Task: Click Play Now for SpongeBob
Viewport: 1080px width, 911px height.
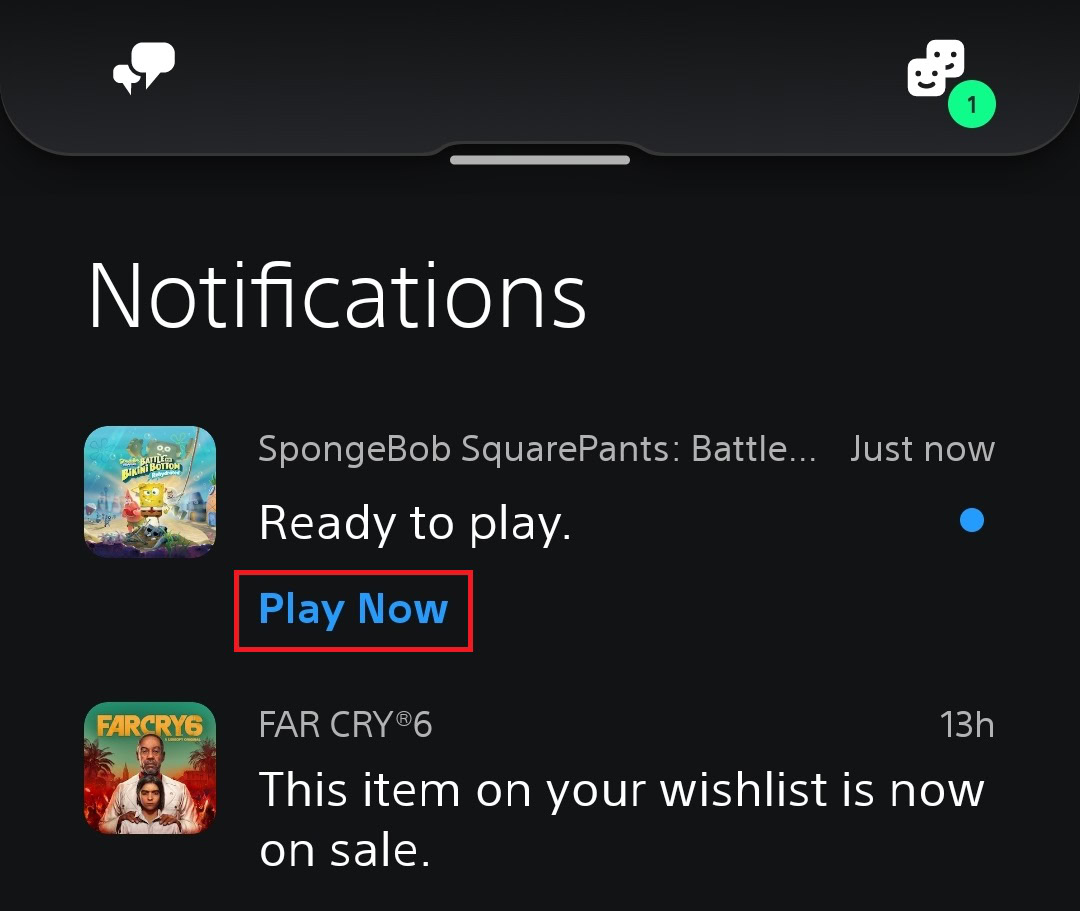Action: pyautogui.click(x=353, y=609)
